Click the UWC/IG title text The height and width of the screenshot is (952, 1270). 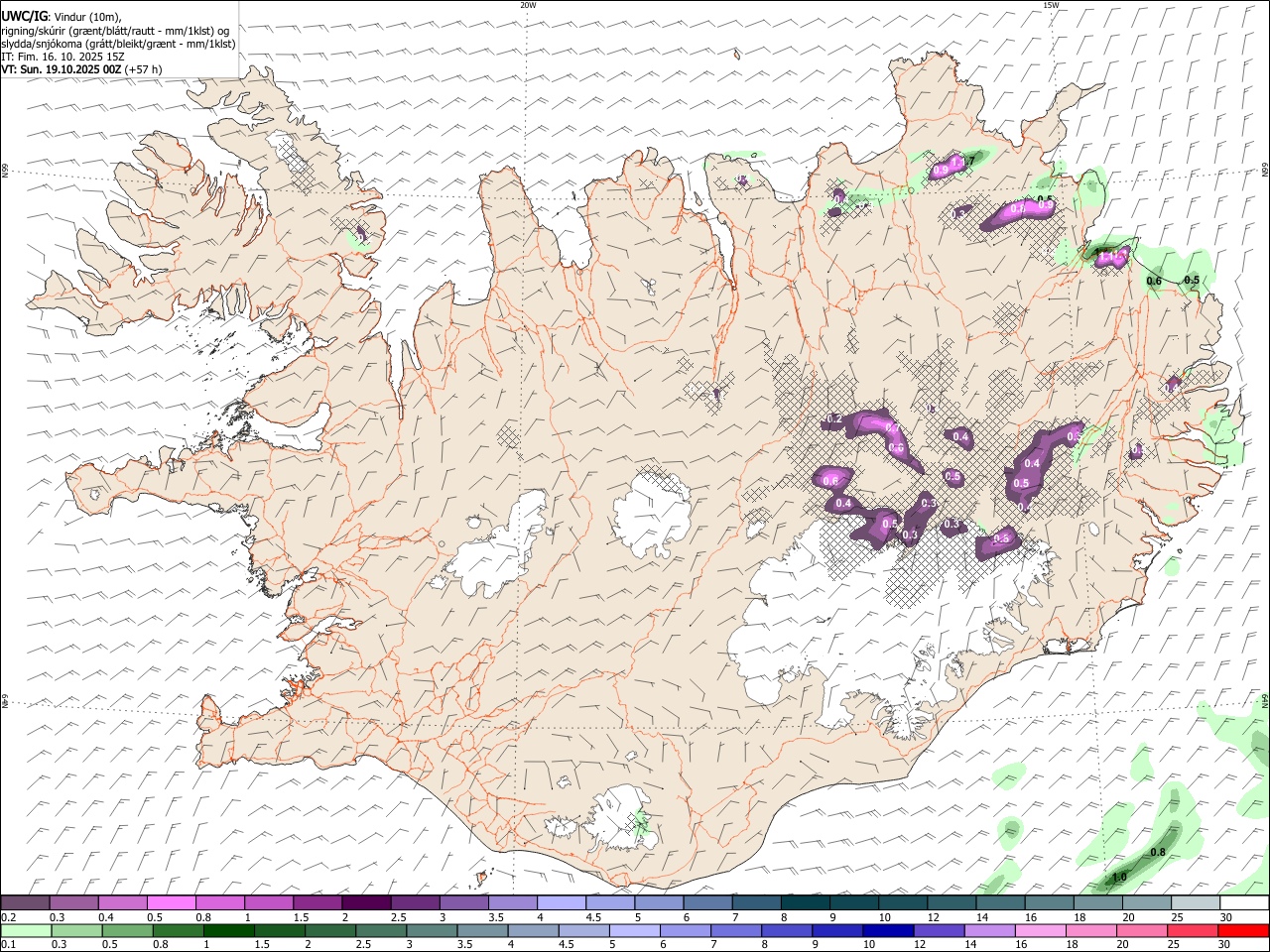point(24,17)
